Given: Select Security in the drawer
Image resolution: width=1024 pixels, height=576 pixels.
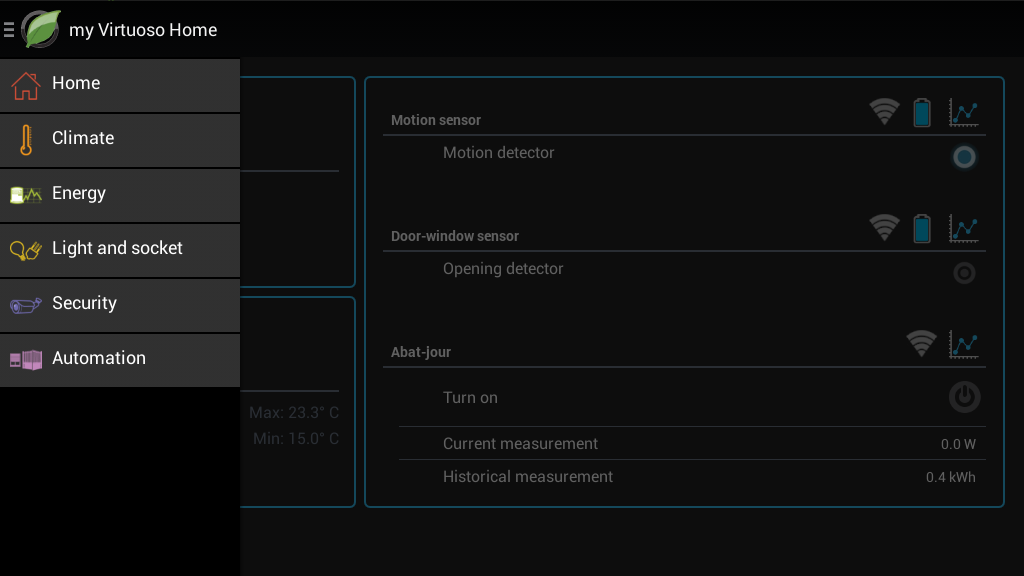Looking at the screenshot, I should tap(120, 305).
